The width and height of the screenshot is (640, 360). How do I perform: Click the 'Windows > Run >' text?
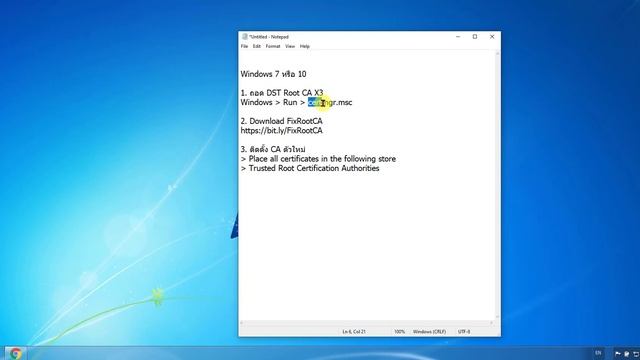[273, 102]
